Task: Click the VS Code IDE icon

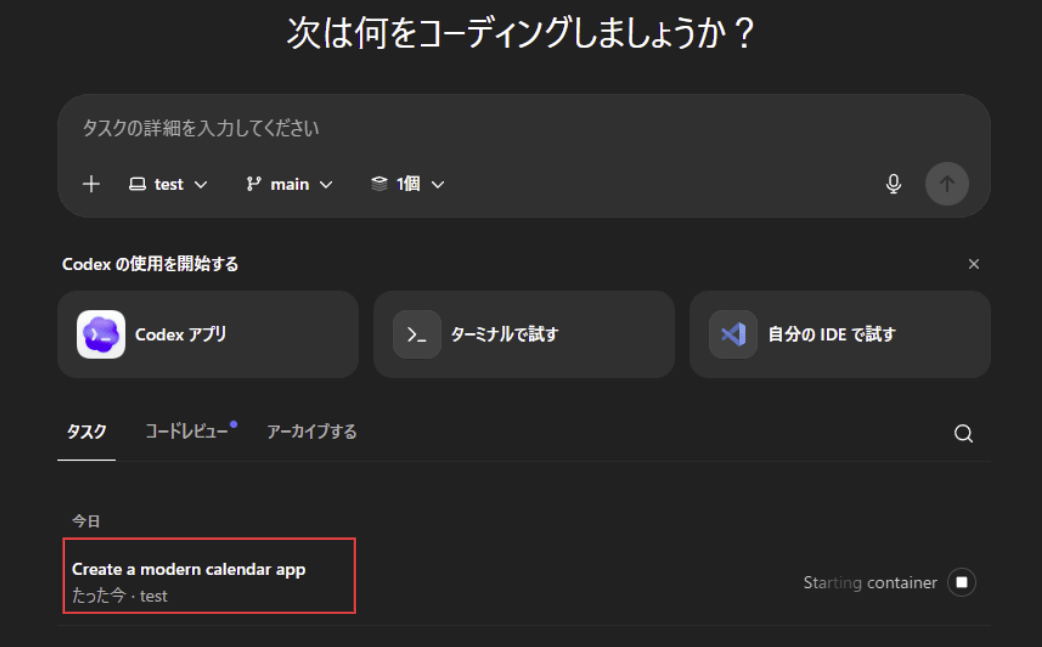Action: [733, 334]
